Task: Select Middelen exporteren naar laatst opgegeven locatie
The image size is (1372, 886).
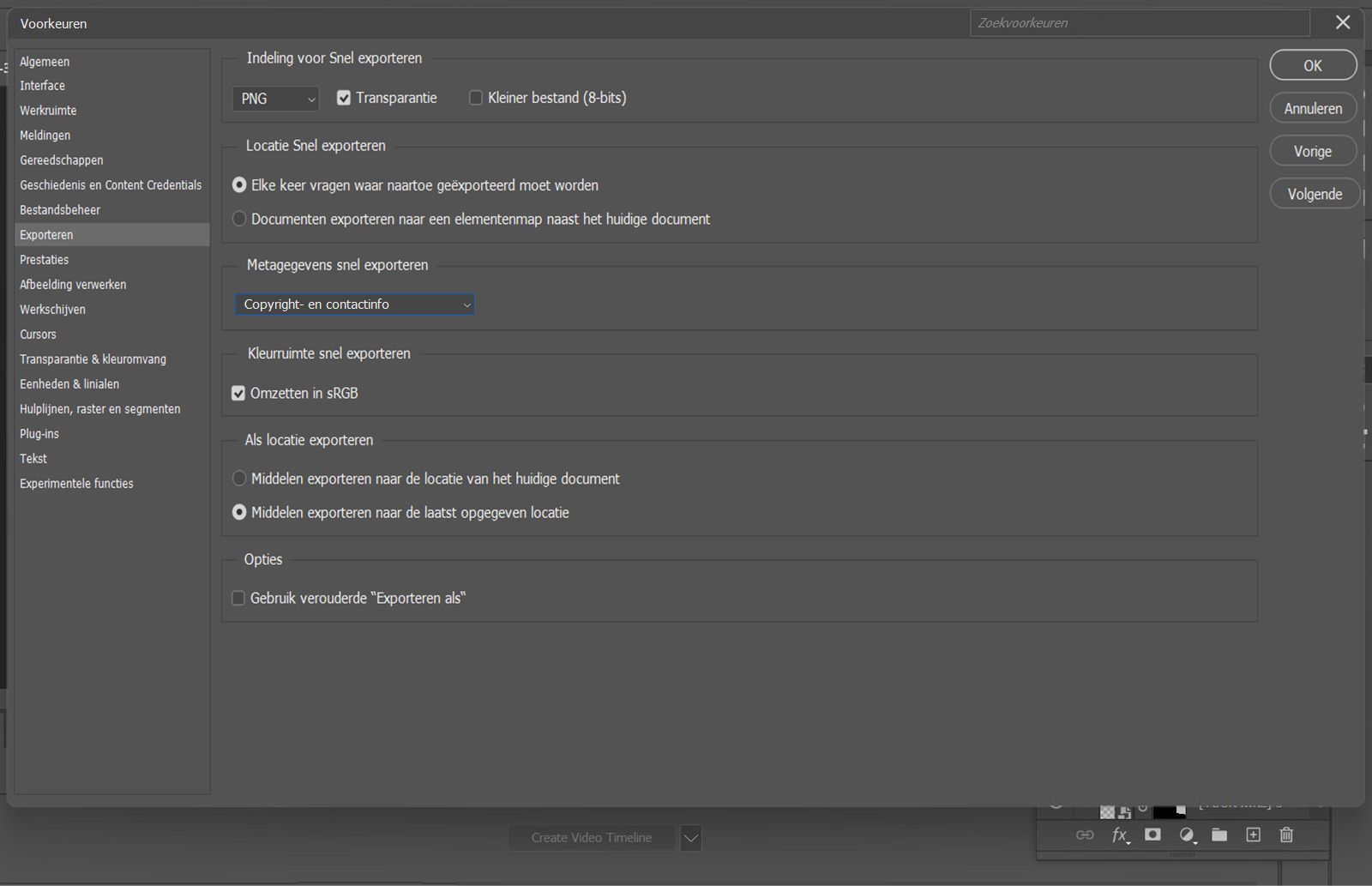Action: click(239, 512)
